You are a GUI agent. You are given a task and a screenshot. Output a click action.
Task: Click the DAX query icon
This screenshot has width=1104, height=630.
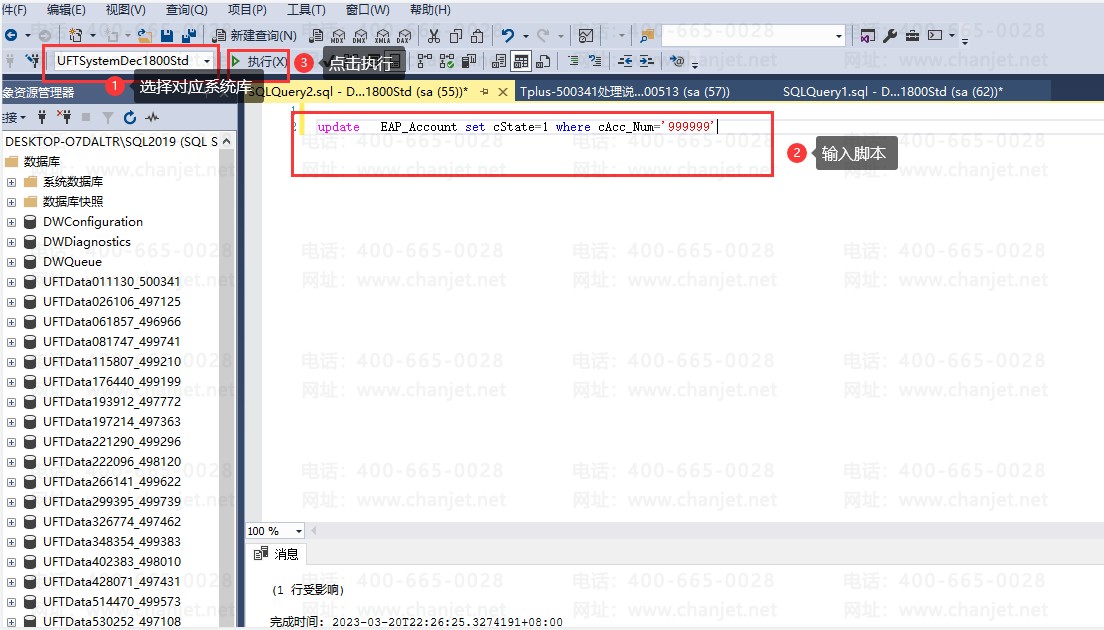tap(403, 35)
